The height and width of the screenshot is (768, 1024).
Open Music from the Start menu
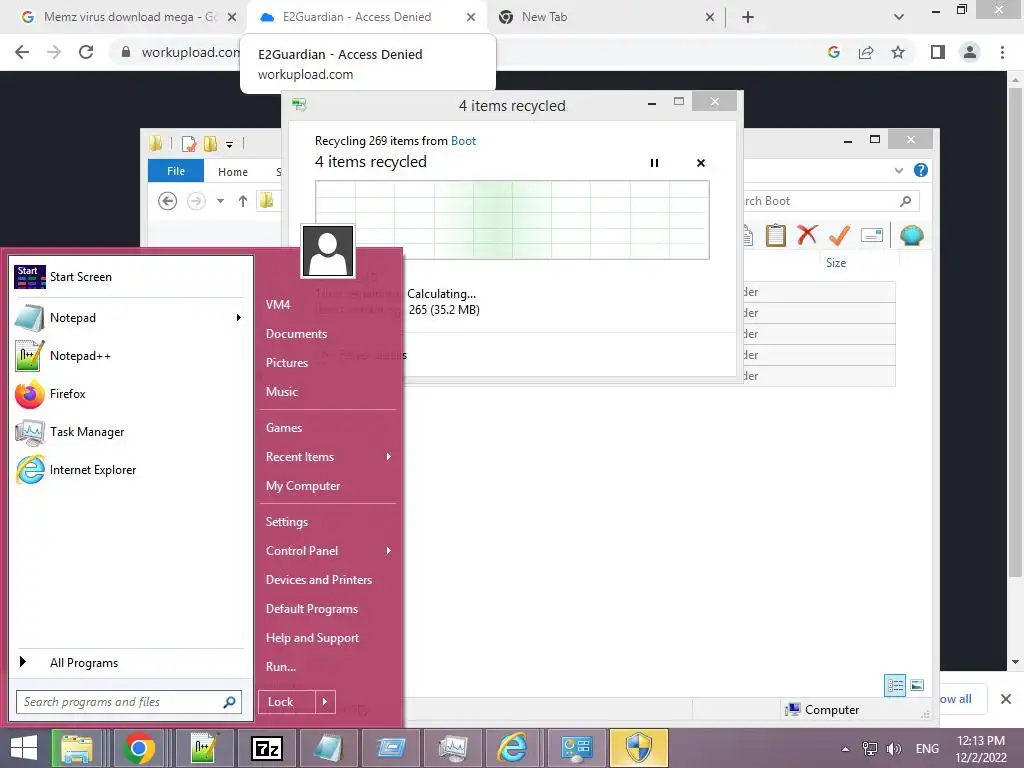pos(281,392)
